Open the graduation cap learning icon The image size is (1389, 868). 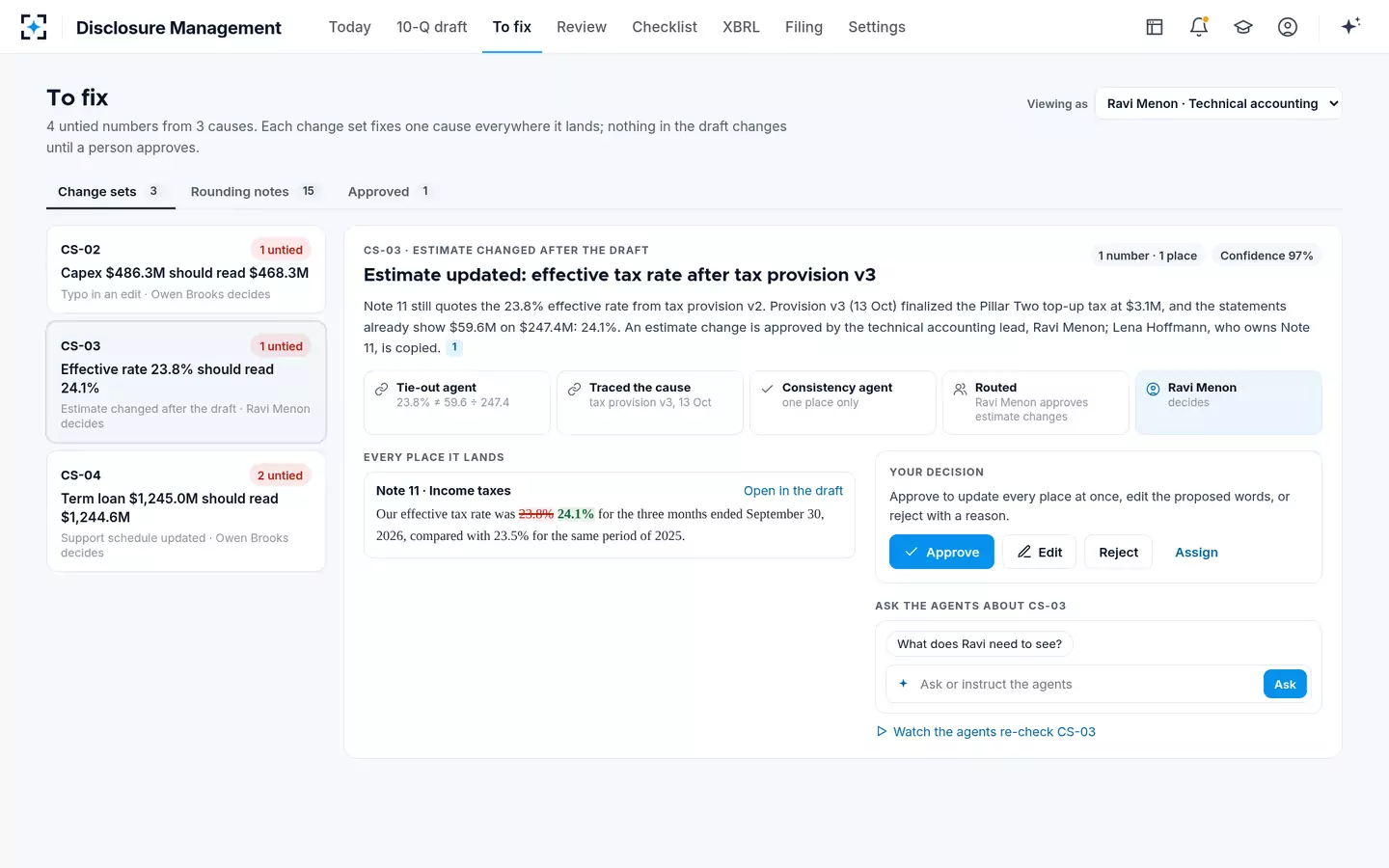(1243, 27)
